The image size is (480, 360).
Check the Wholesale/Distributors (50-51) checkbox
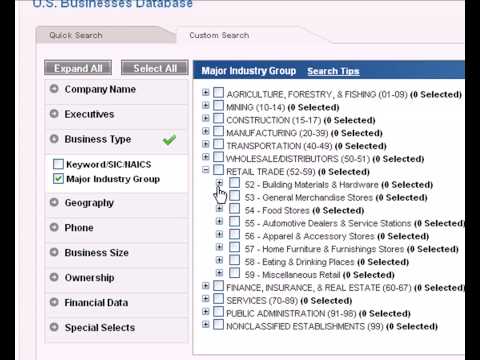pos(218,157)
